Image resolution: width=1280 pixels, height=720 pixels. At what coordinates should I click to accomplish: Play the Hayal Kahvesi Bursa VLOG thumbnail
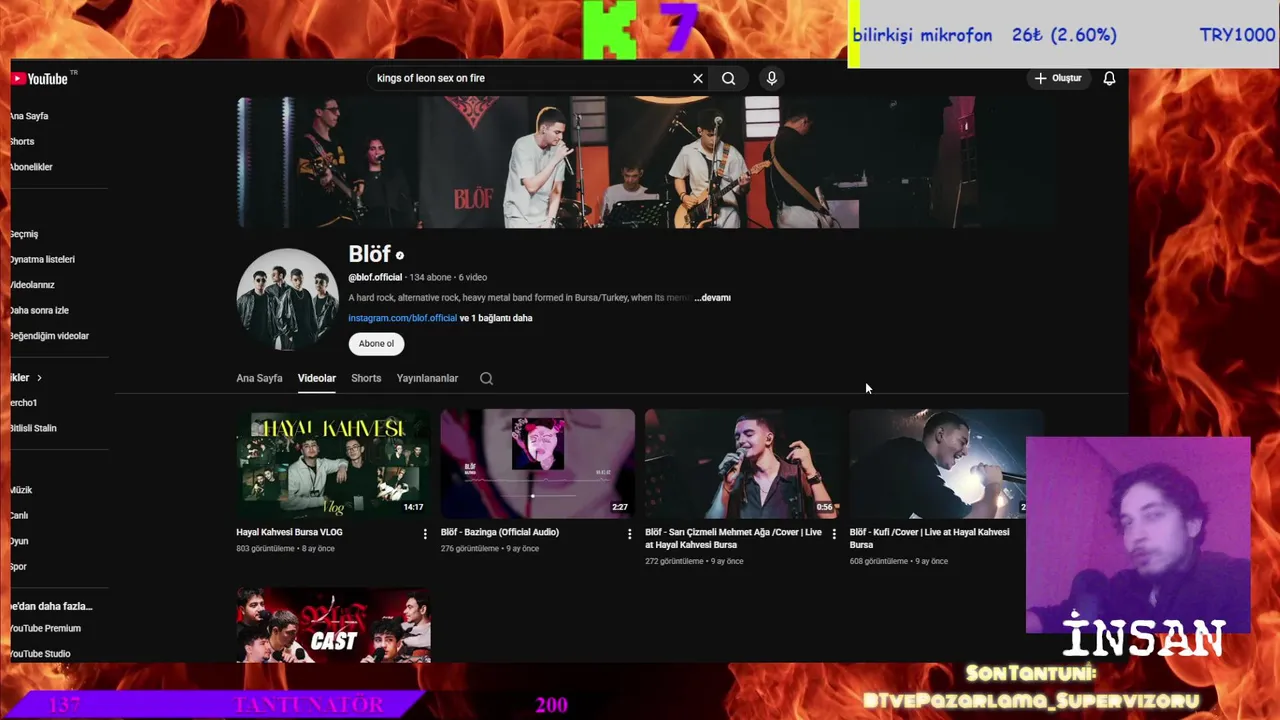333,463
